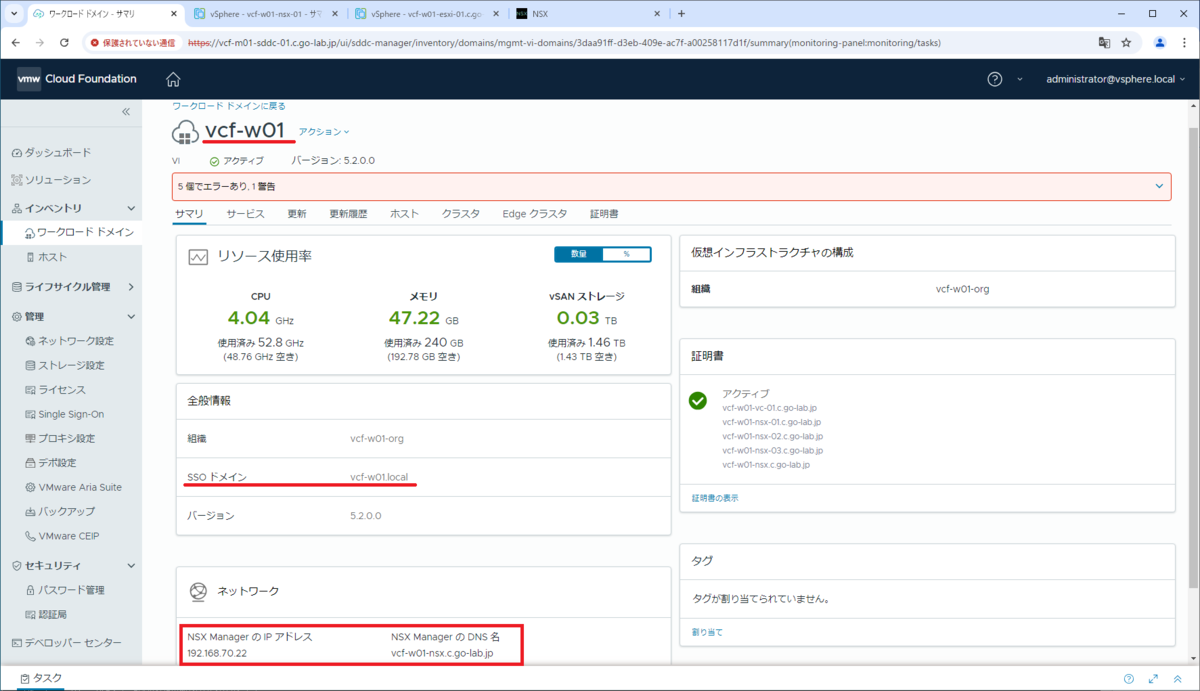Select ワークロード ドメイン in the sidebar
The height and width of the screenshot is (691, 1200).
pyautogui.click(x=85, y=232)
